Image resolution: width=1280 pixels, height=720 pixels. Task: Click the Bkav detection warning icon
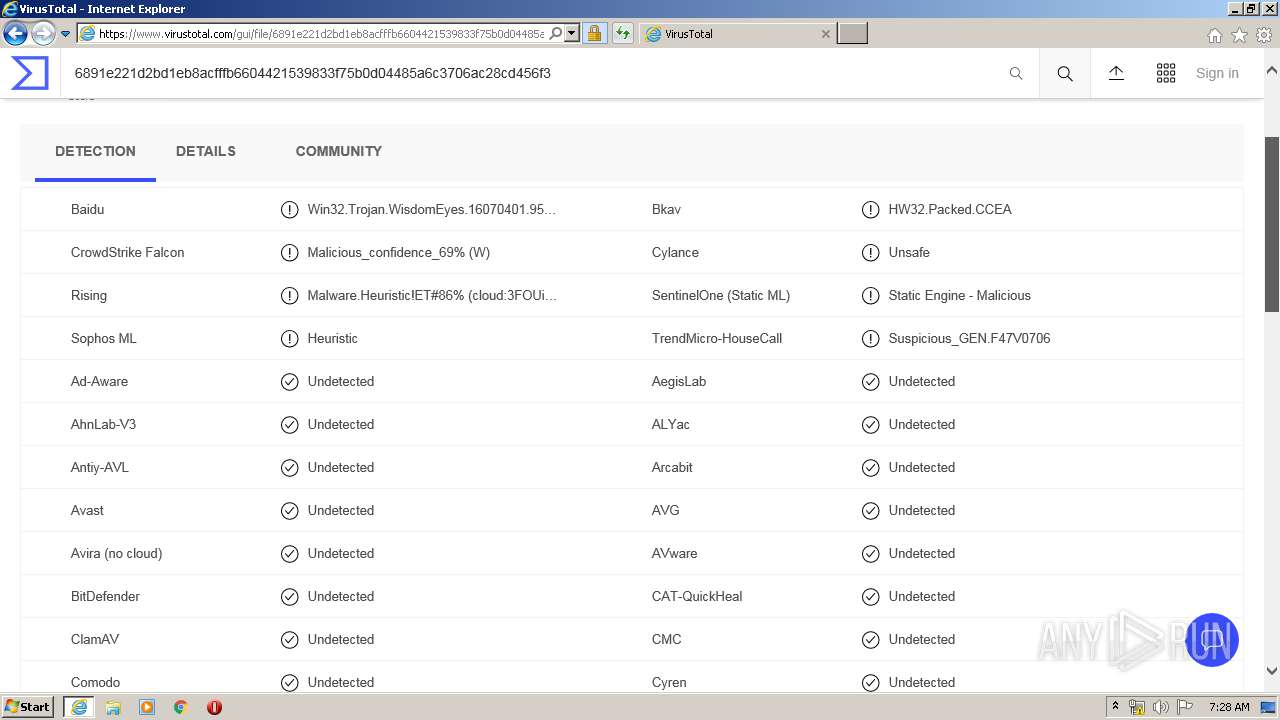(x=871, y=210)
